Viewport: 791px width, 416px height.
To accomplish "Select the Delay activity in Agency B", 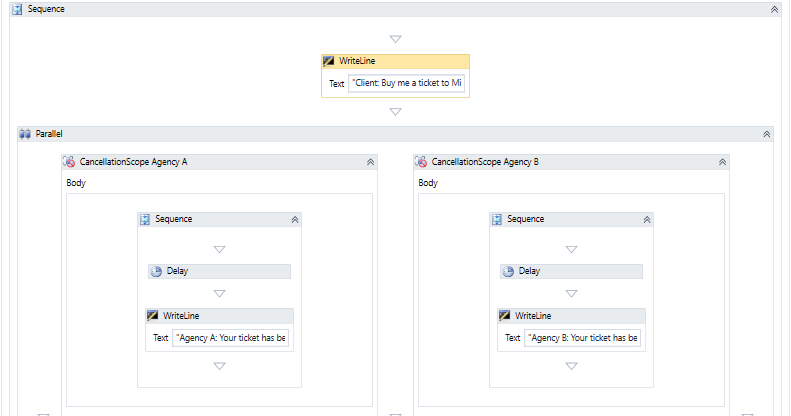I will [x=582, y=271].
